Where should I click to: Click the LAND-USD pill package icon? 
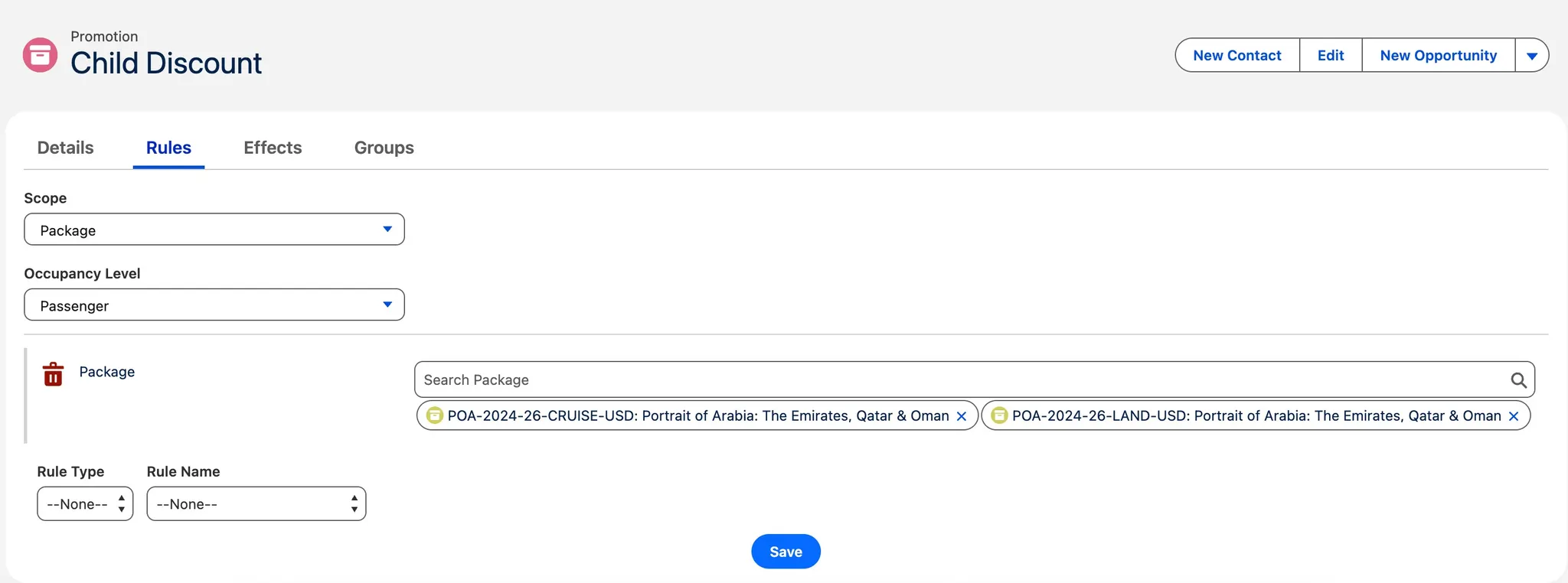(x=999, y=415)
